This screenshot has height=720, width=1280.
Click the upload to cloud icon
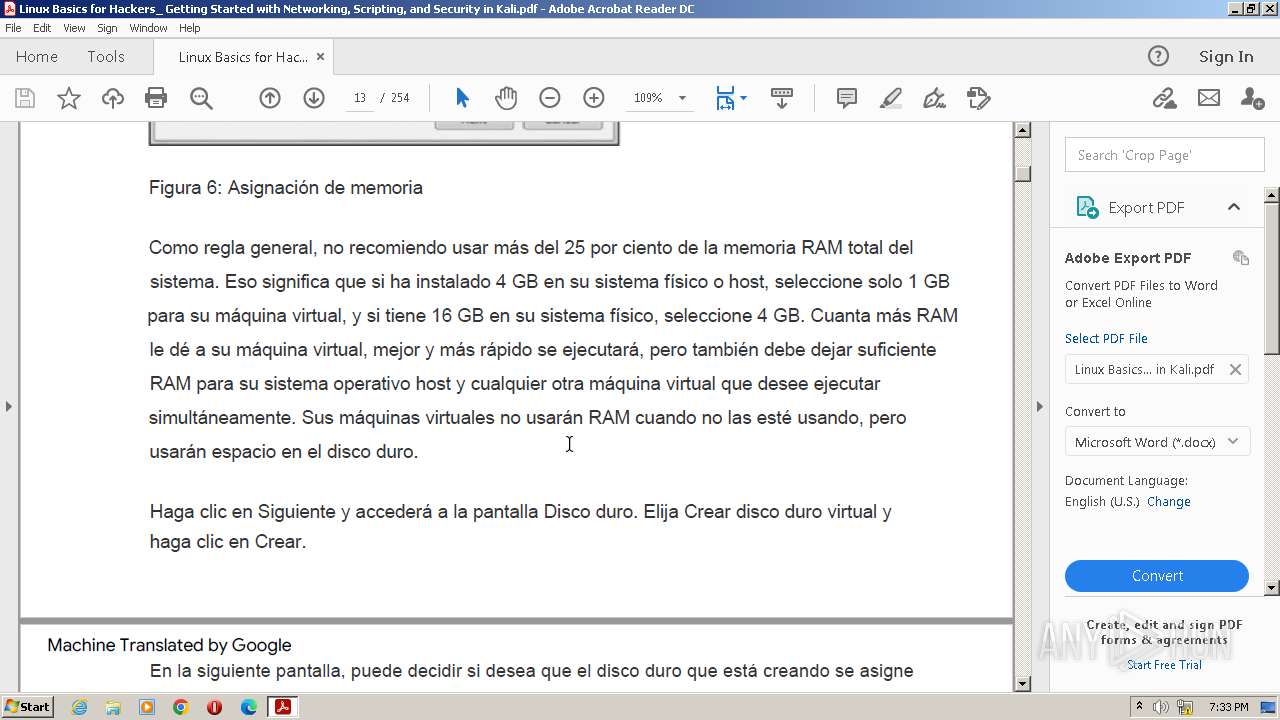113,98
